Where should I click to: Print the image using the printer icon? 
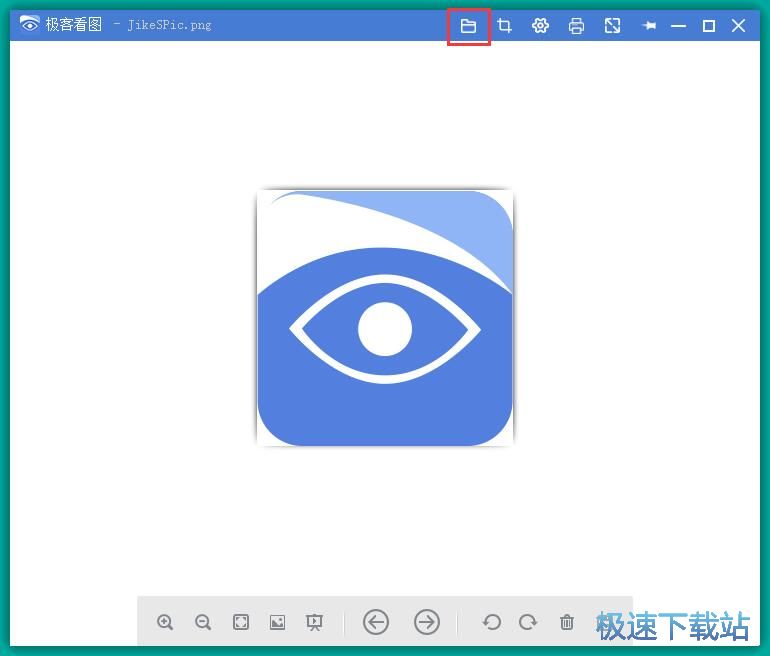click(576, 26)
